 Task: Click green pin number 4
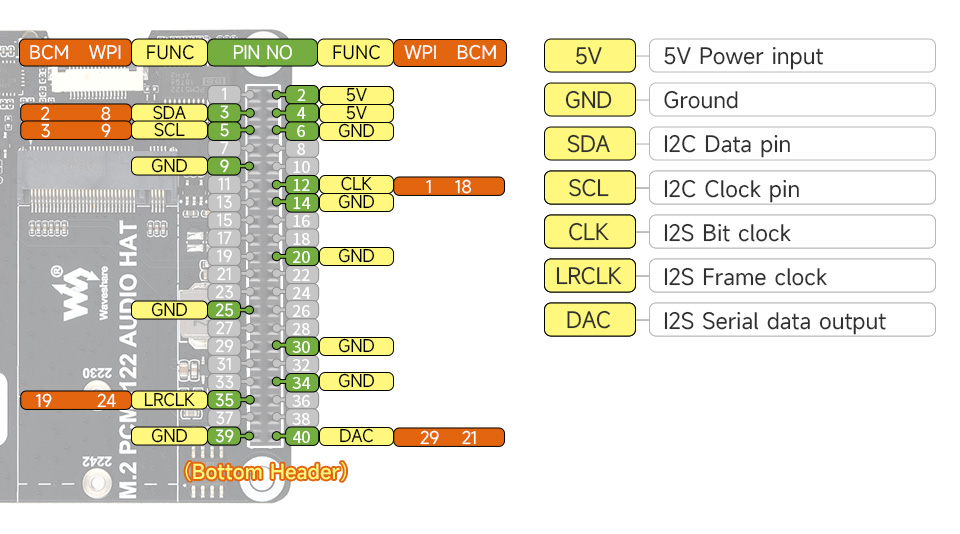click(x=301, y=113)
